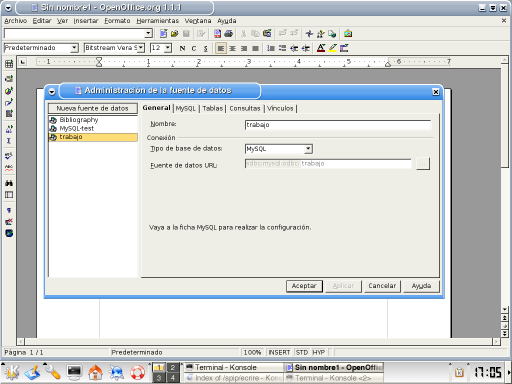Image resolution: width=512 pixels, height=384 pixels.
Task: Click the Data sources icon in left toolbar
Action: [9, 195]
